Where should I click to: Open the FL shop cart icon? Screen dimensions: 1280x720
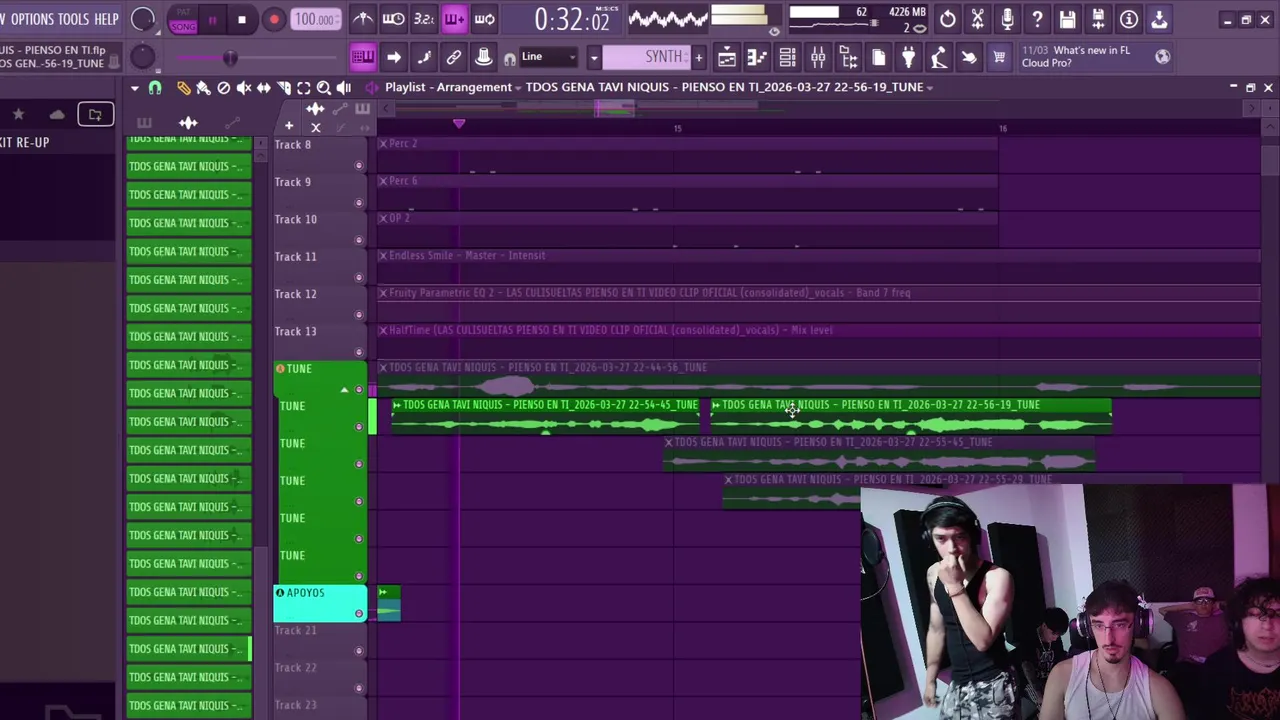pos(999,58)
